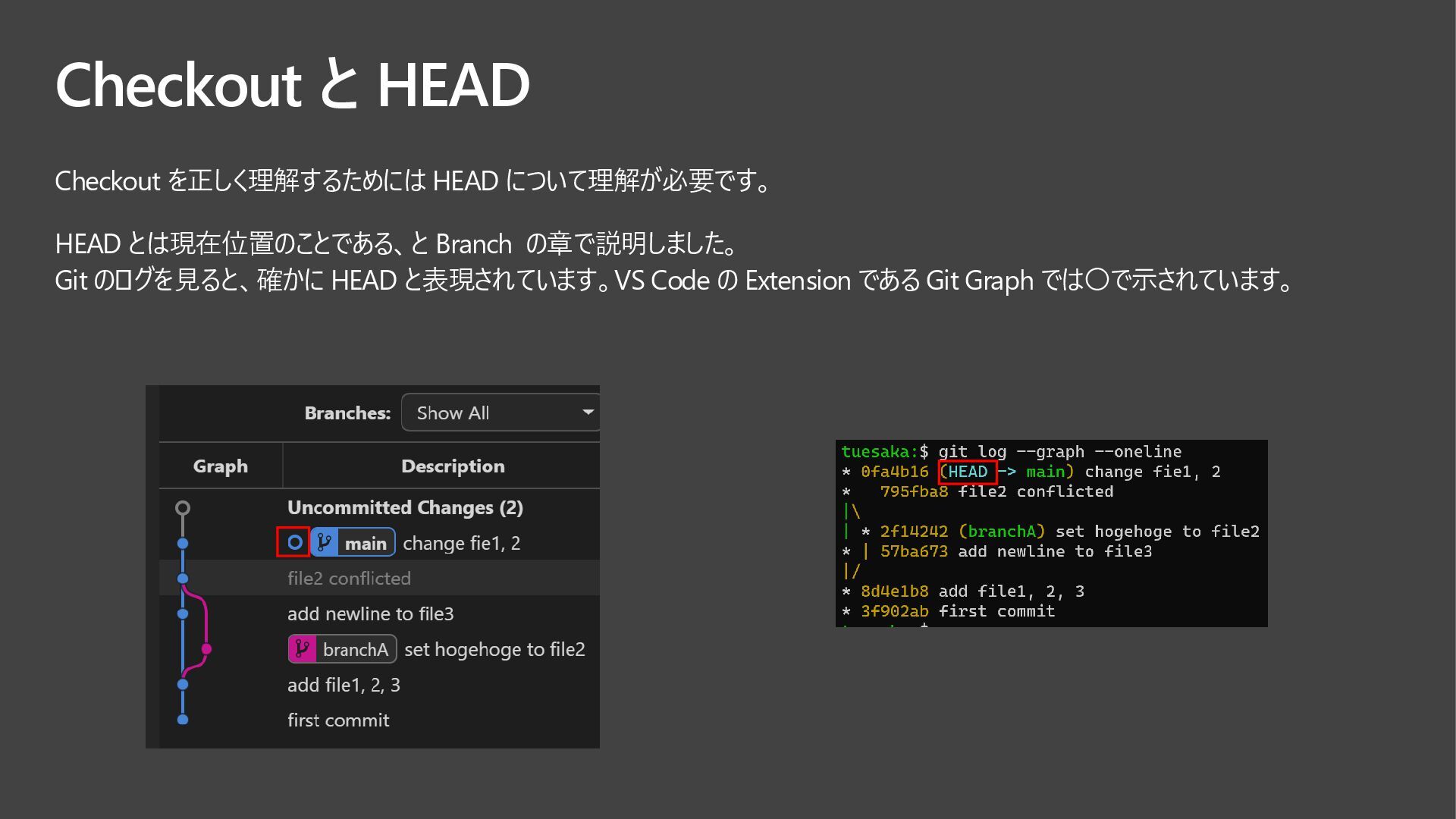Click the first commit graph node
Viewport: 1456px width, 819px height.
click(x=183, y=720)
